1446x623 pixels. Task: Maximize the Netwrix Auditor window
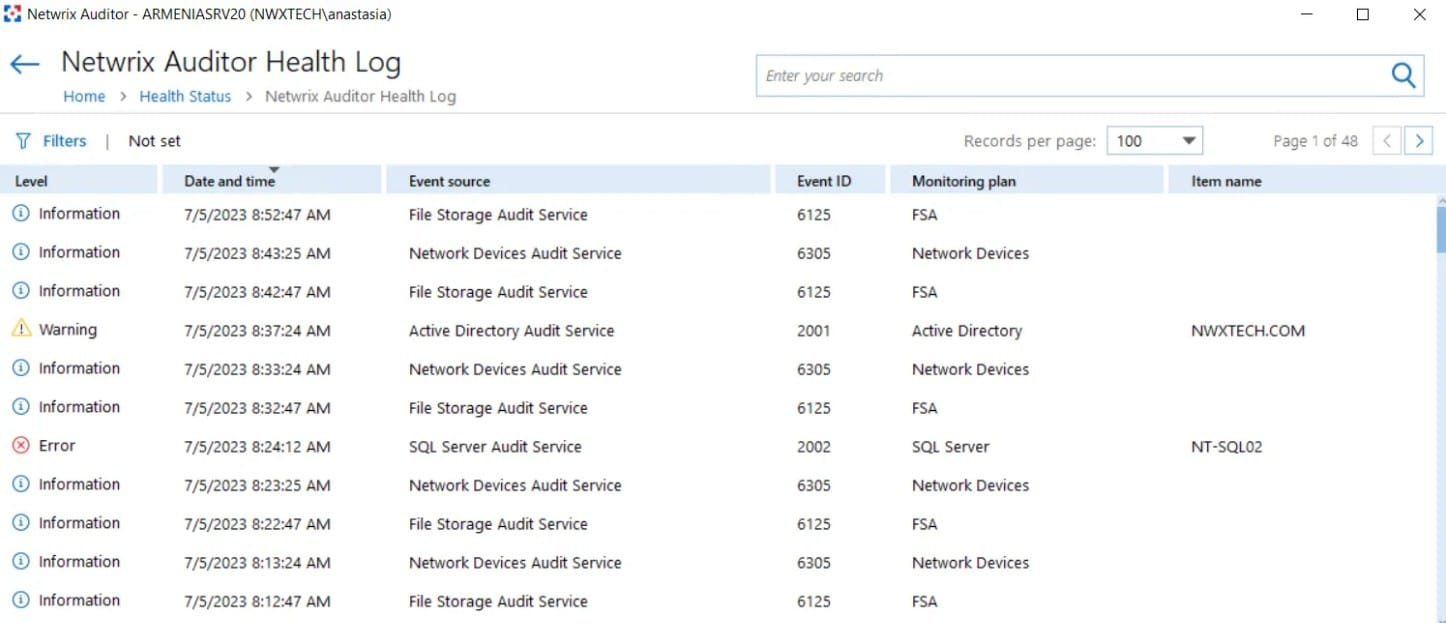(1362, 14)
